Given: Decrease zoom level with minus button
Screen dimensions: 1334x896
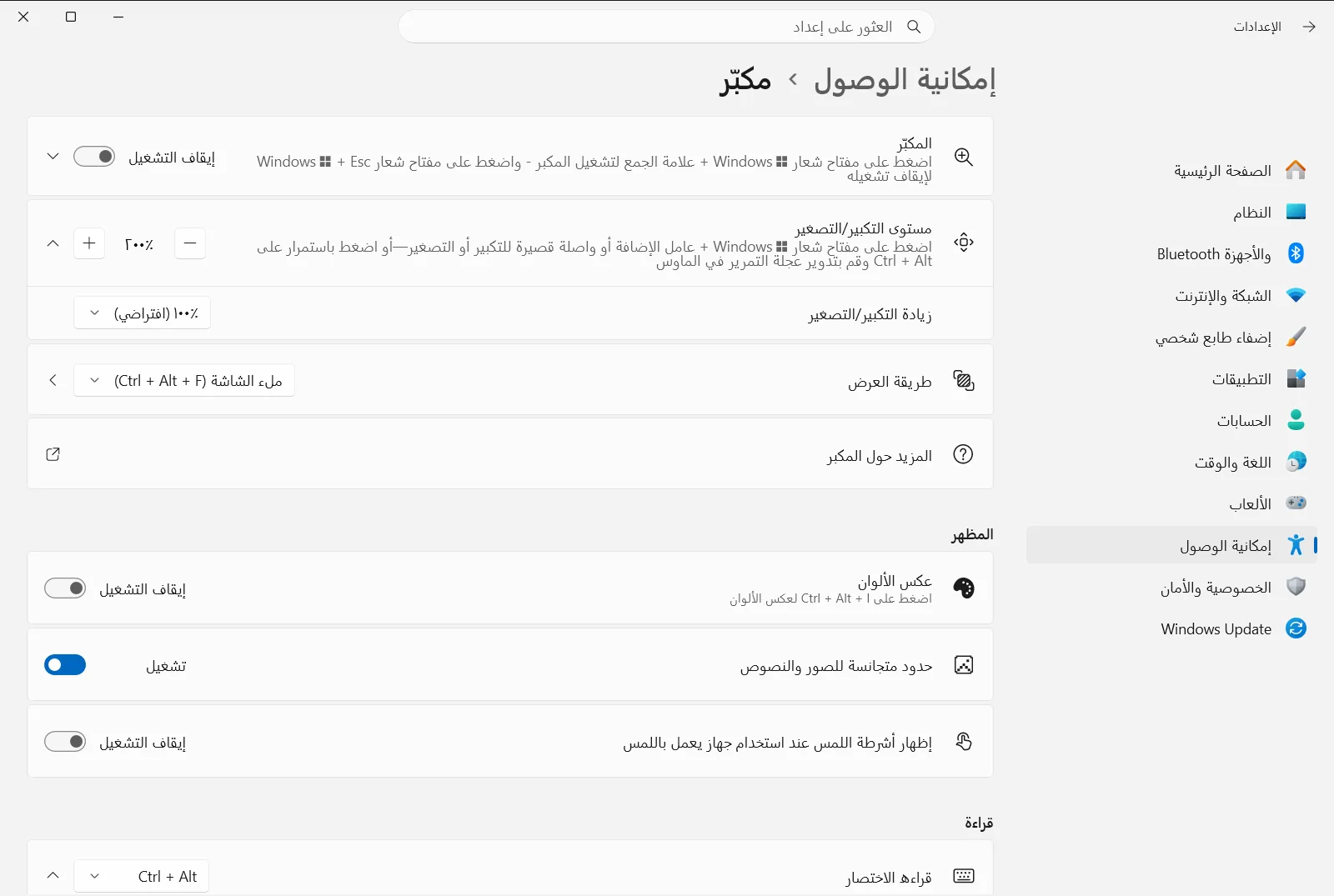Looking at the screenshot, I should (190, 243).
